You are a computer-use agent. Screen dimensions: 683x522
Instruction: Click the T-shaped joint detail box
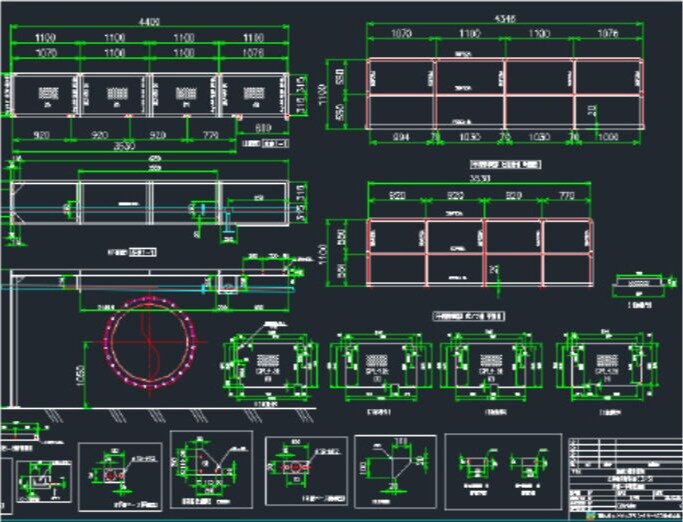pyautogui.click(x=388, y=469)
